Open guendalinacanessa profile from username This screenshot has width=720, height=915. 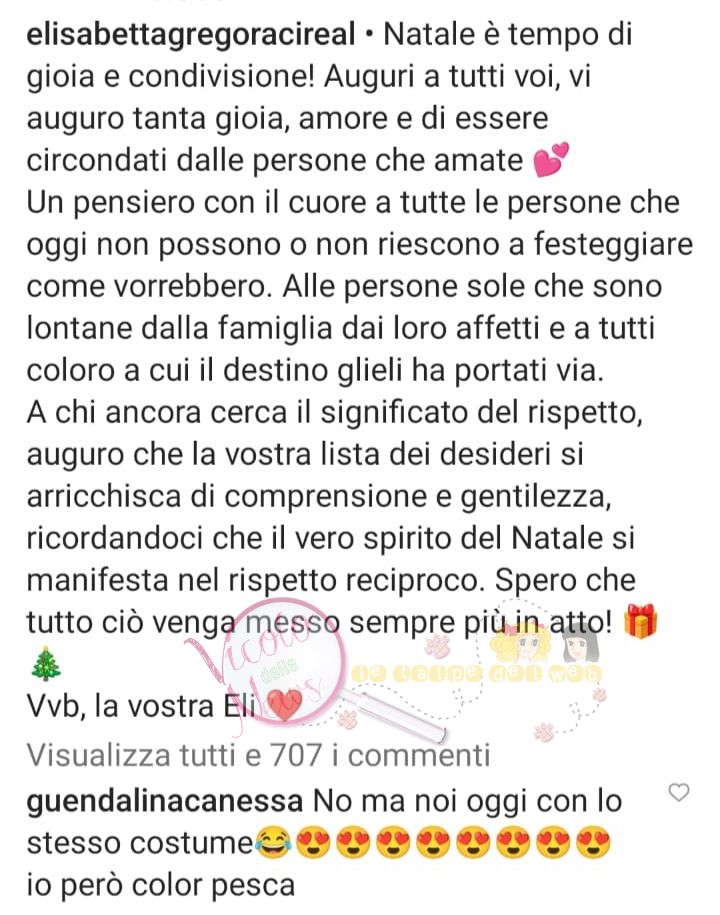click(x=165, y=801)
